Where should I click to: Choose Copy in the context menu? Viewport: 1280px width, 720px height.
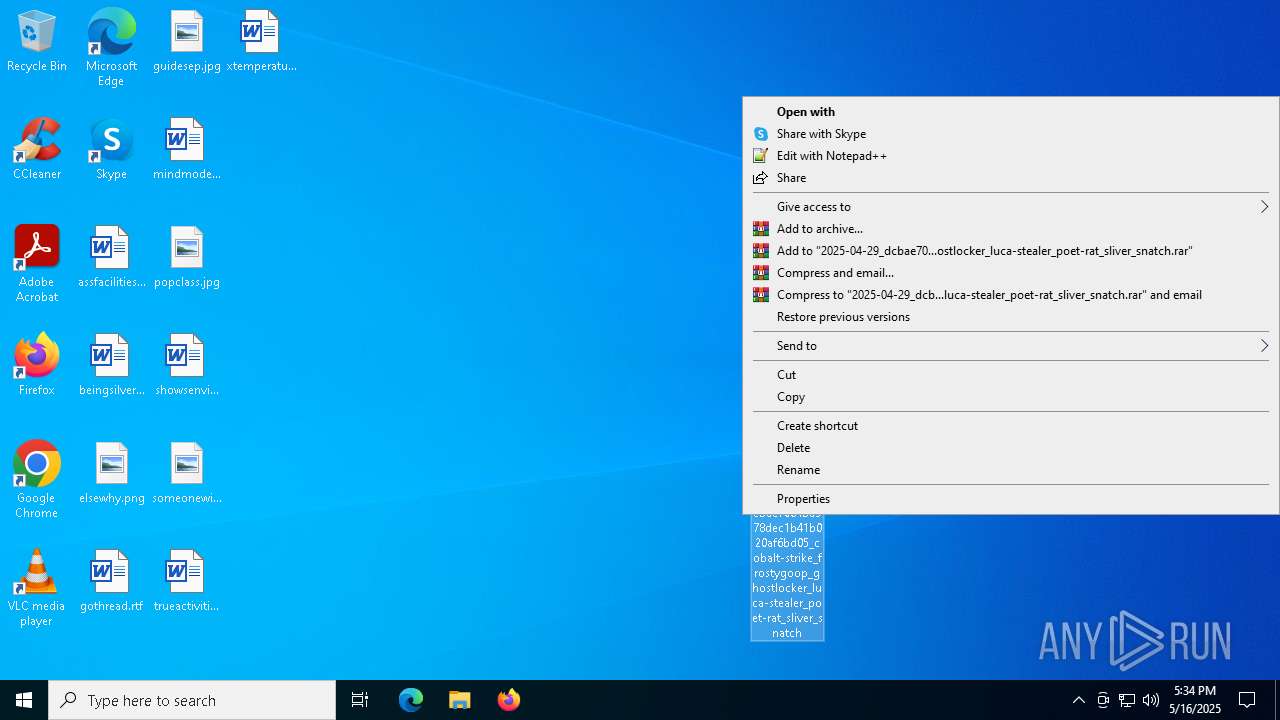tap(1010, 397)
